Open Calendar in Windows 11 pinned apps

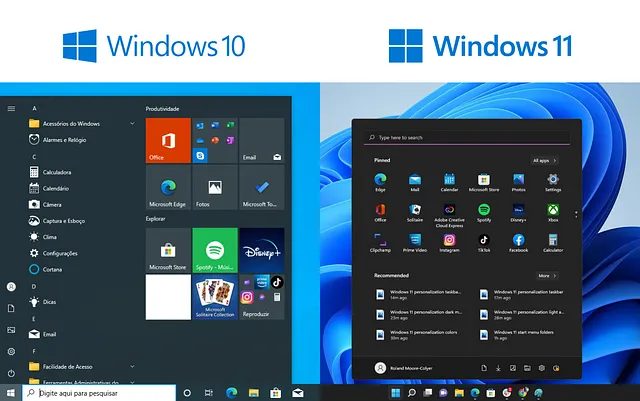coord(449,182)
